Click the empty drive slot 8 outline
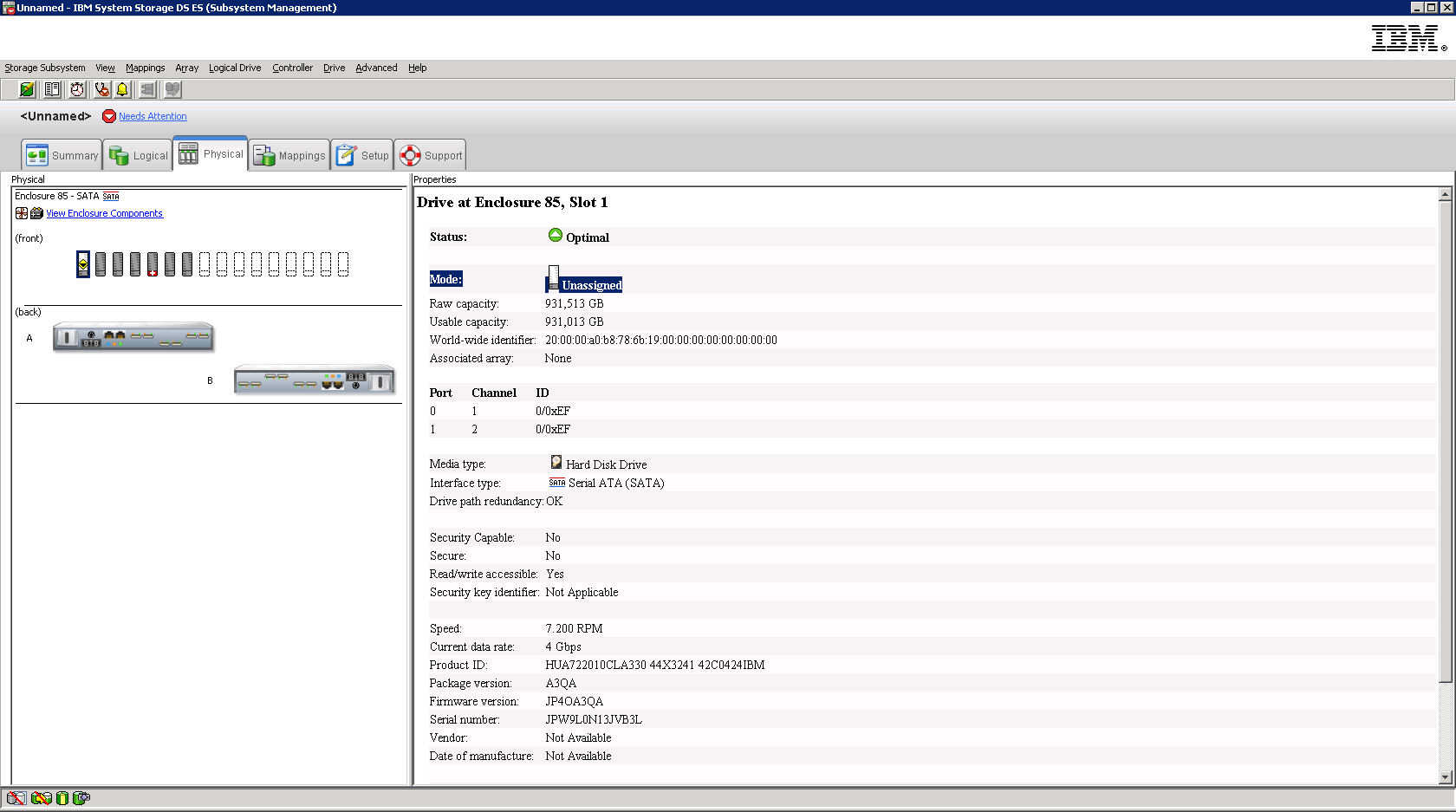Viewport: 1456px width, 812px height. (x=205, y=264)
